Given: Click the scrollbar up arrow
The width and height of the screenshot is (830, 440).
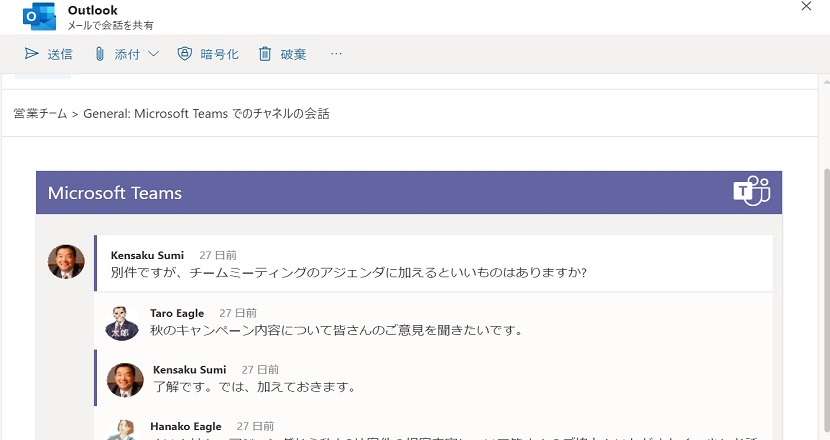Looking at the screenshot, I should pyautogui.click(x=826, y=82).
